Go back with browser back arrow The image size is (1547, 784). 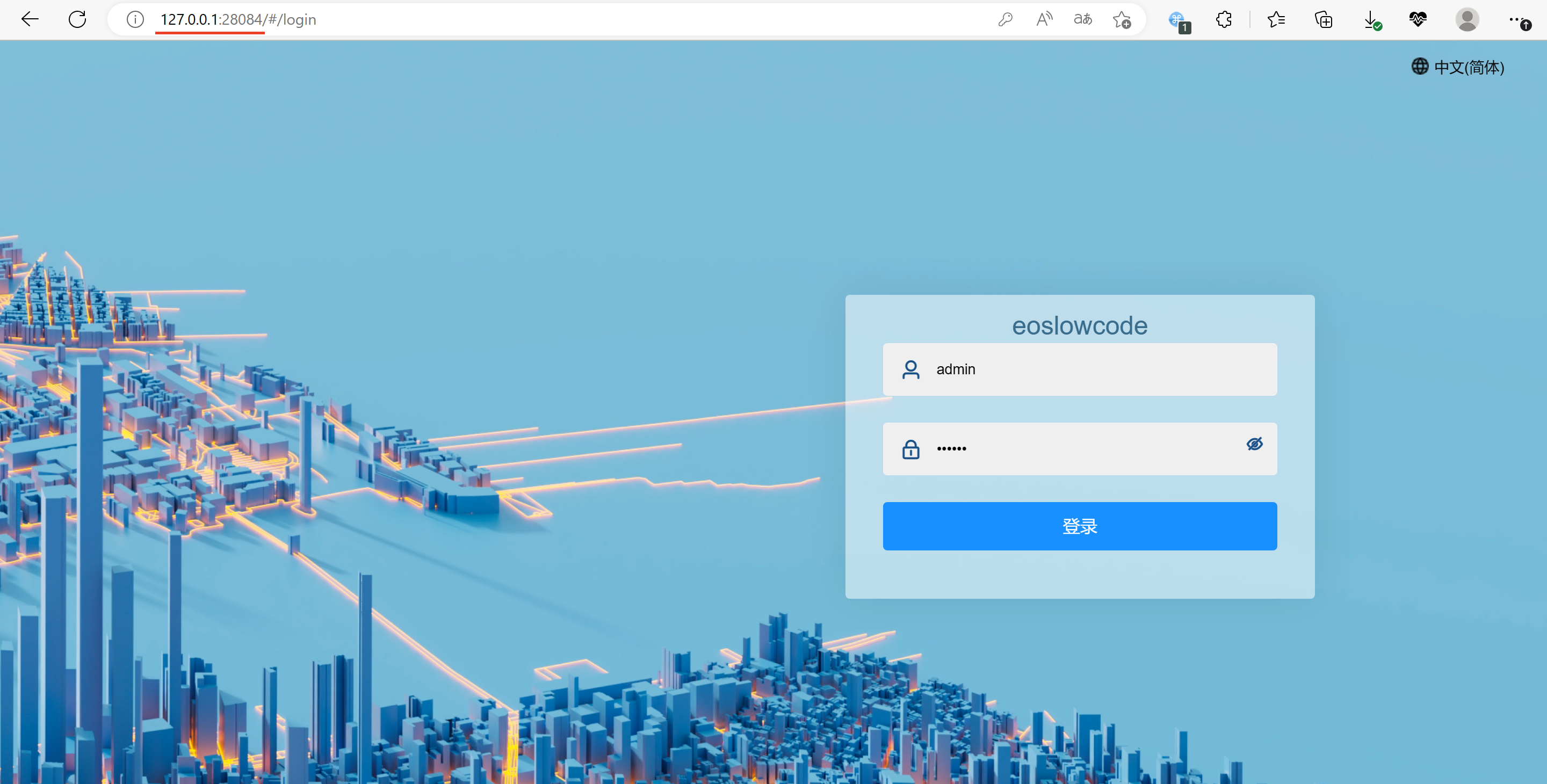(x=30, y=19)
